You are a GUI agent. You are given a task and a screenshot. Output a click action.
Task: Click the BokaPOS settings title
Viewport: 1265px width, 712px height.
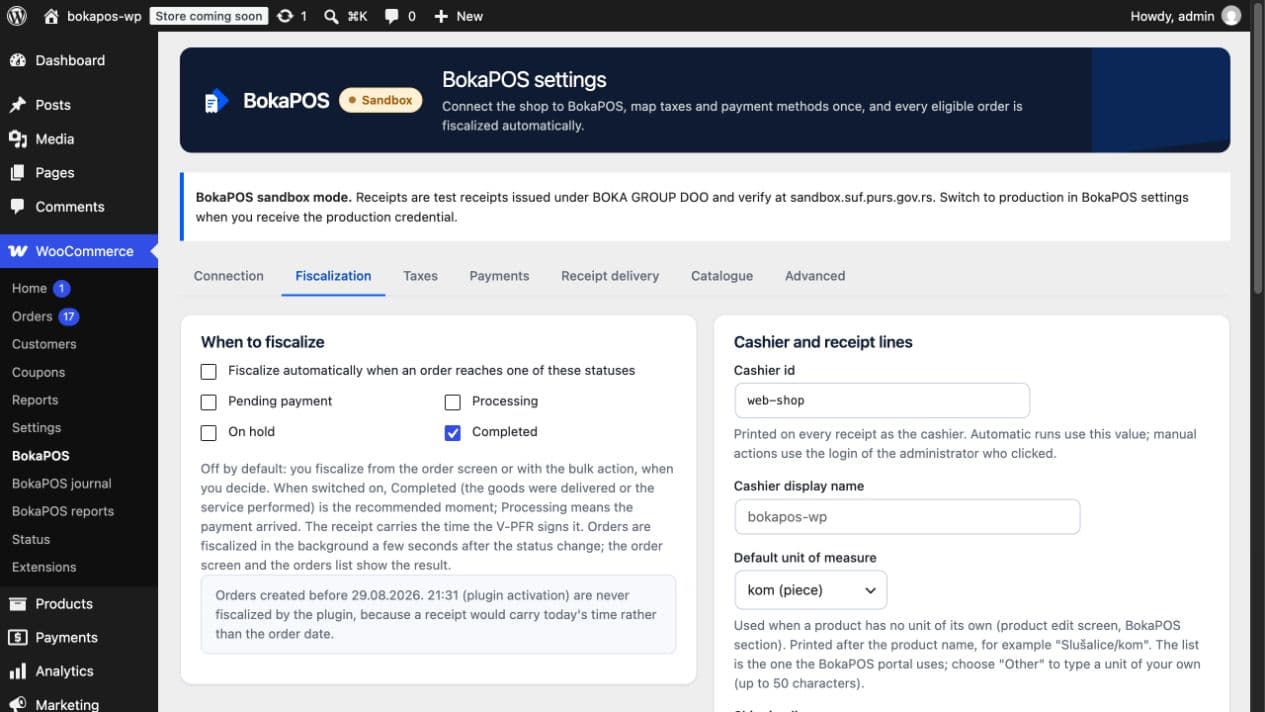tap(524, 80)
